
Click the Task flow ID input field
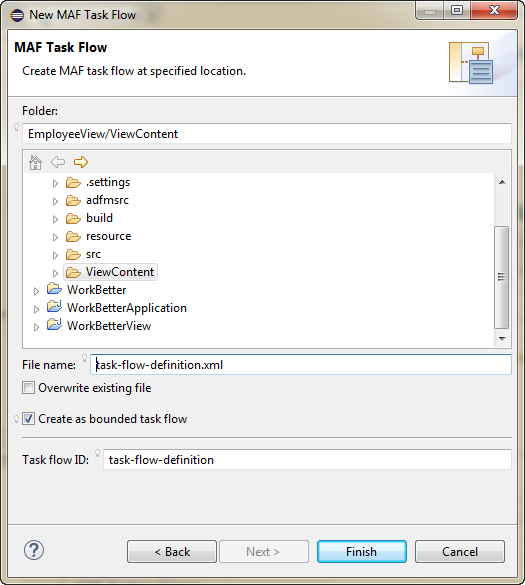(307, 459)
